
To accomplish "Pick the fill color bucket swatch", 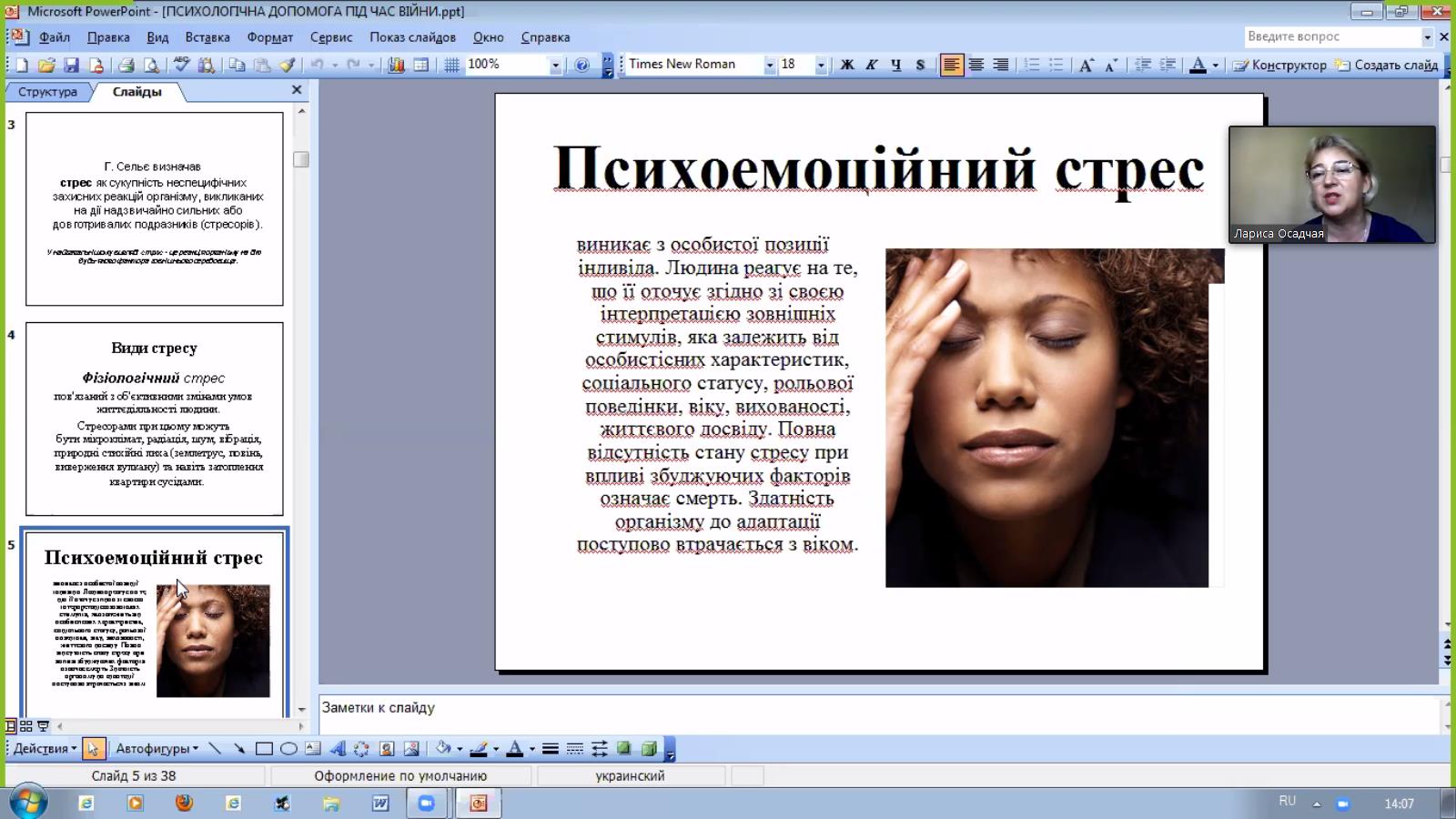I will pos(443,749).
